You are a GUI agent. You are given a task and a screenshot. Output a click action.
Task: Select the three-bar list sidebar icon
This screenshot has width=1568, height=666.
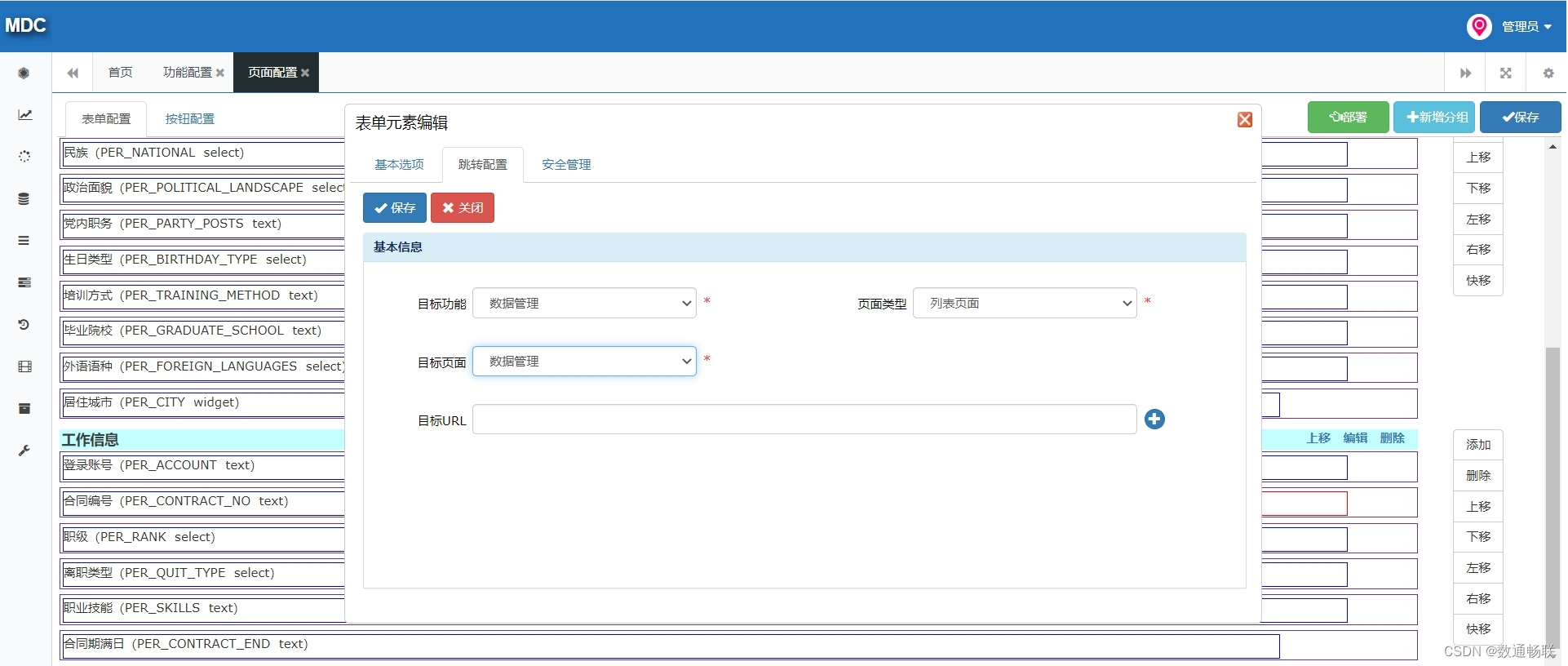(x=24, y=241)
